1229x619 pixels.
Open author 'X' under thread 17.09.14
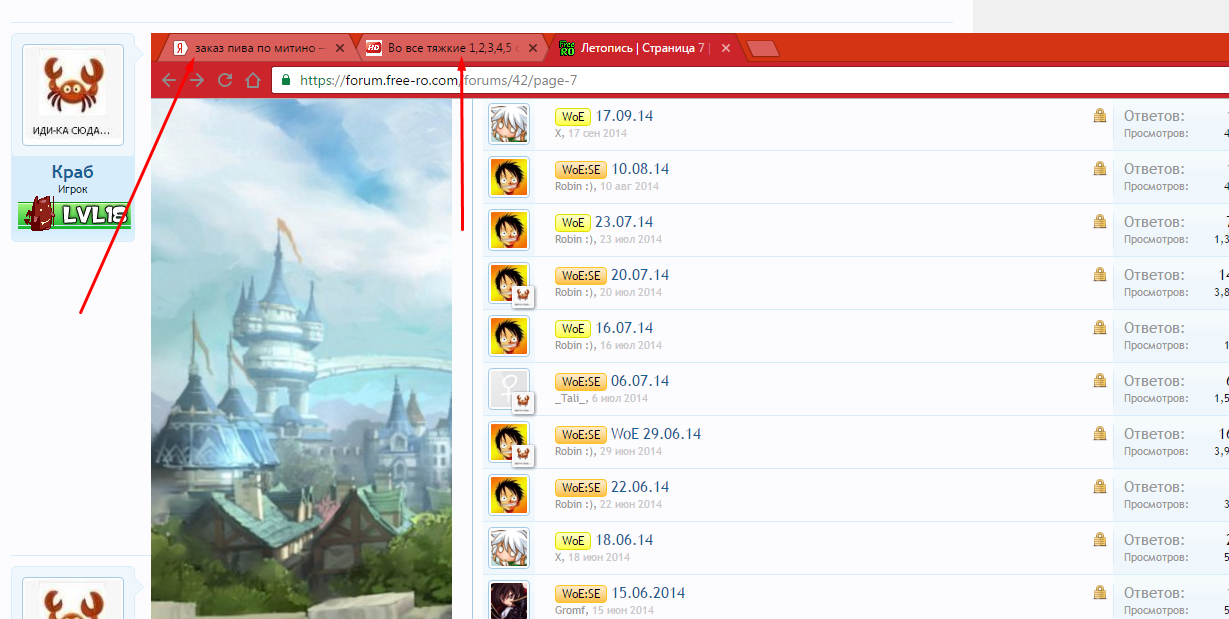(x=559, y=134)
